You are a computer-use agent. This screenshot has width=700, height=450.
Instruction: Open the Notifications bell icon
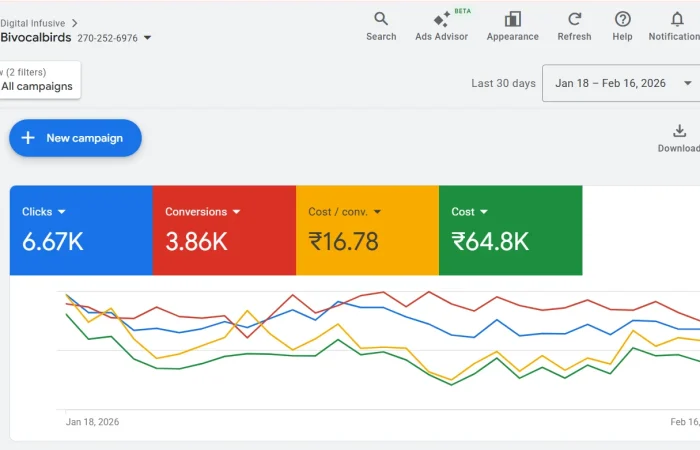tap(677, 19)
